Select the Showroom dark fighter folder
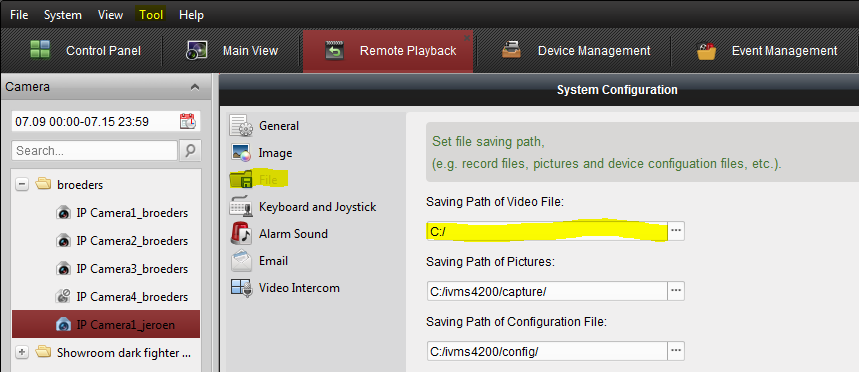 (124, 353)
